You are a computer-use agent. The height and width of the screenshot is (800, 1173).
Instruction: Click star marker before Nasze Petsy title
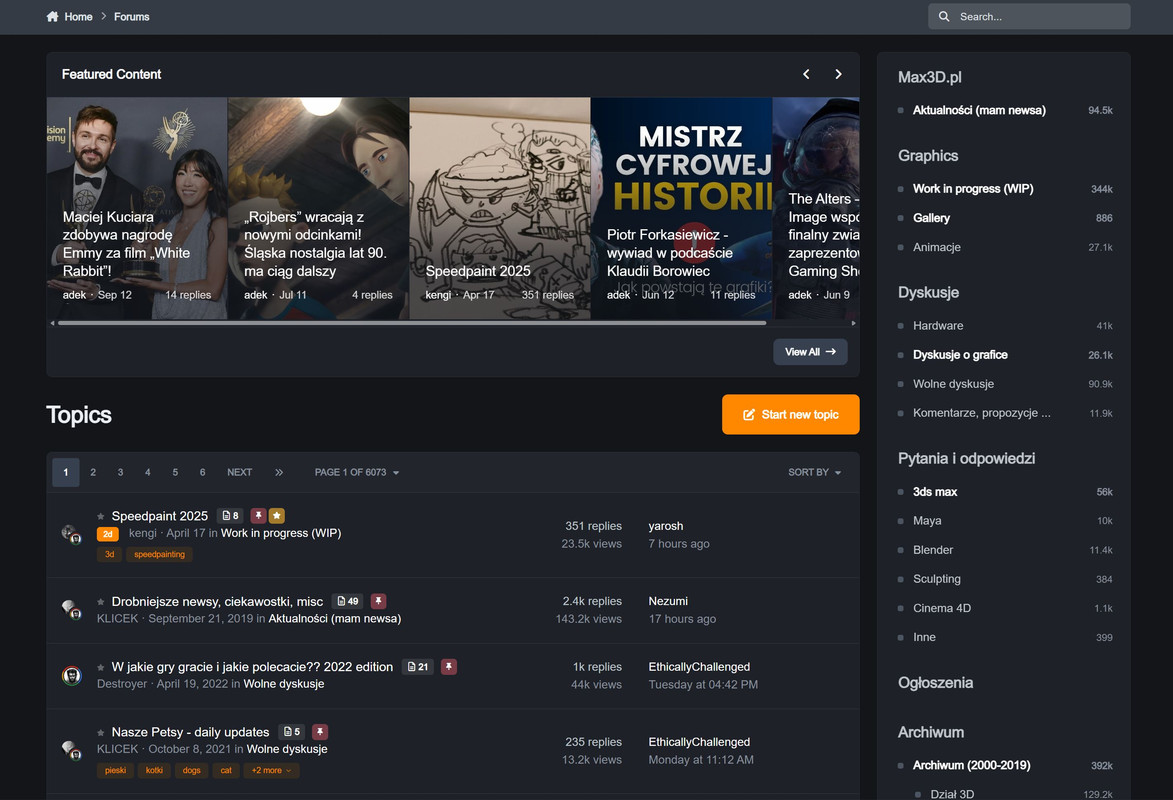101,733
